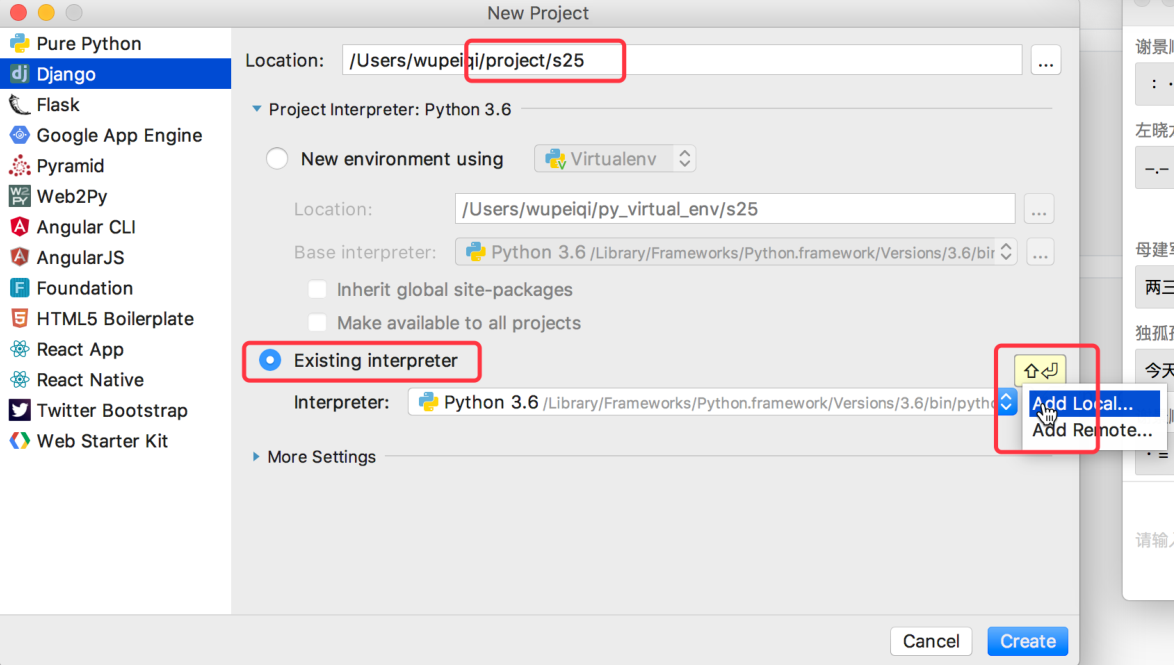Viewport: 1174px width, 665px height.
Task: Select the Angular CLI icon
Action: pos(19,227)
